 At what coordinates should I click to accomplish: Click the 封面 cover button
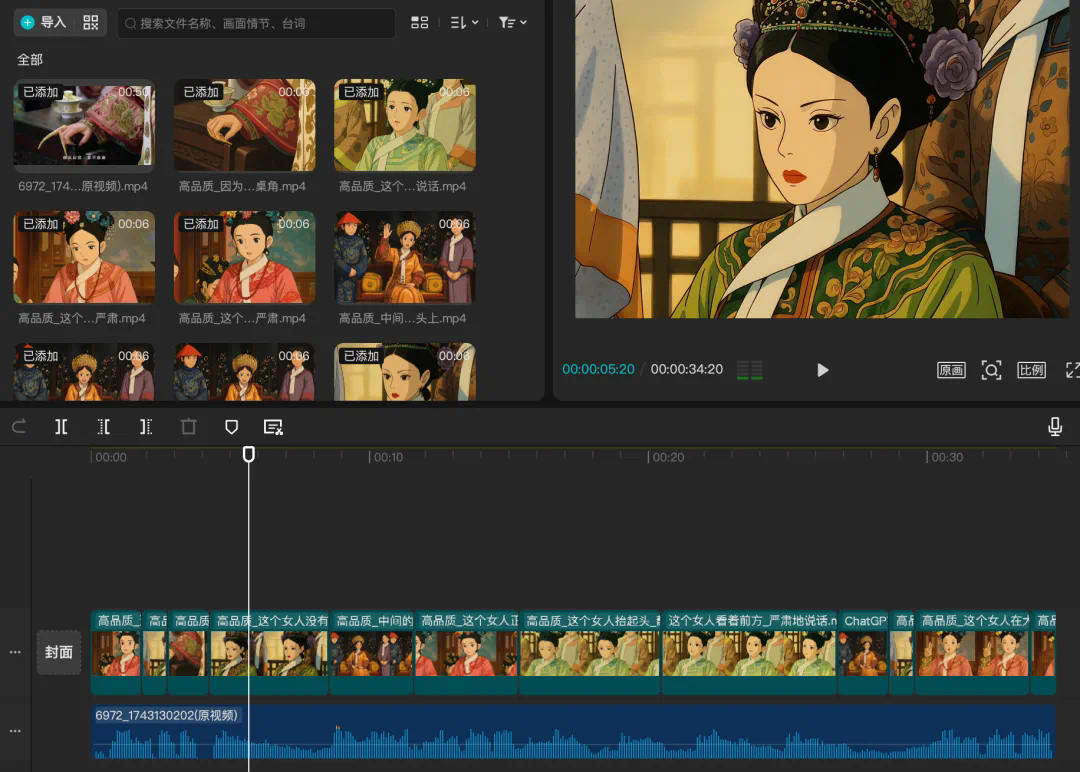click(59, 652)
